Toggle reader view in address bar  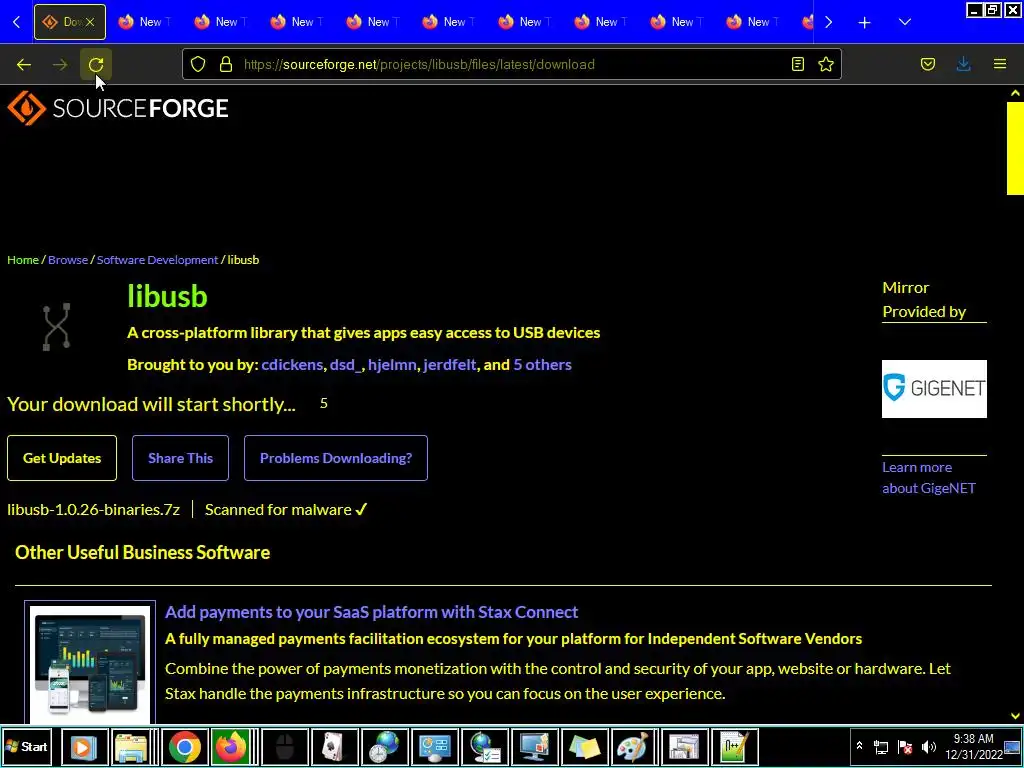coord(797,64)
